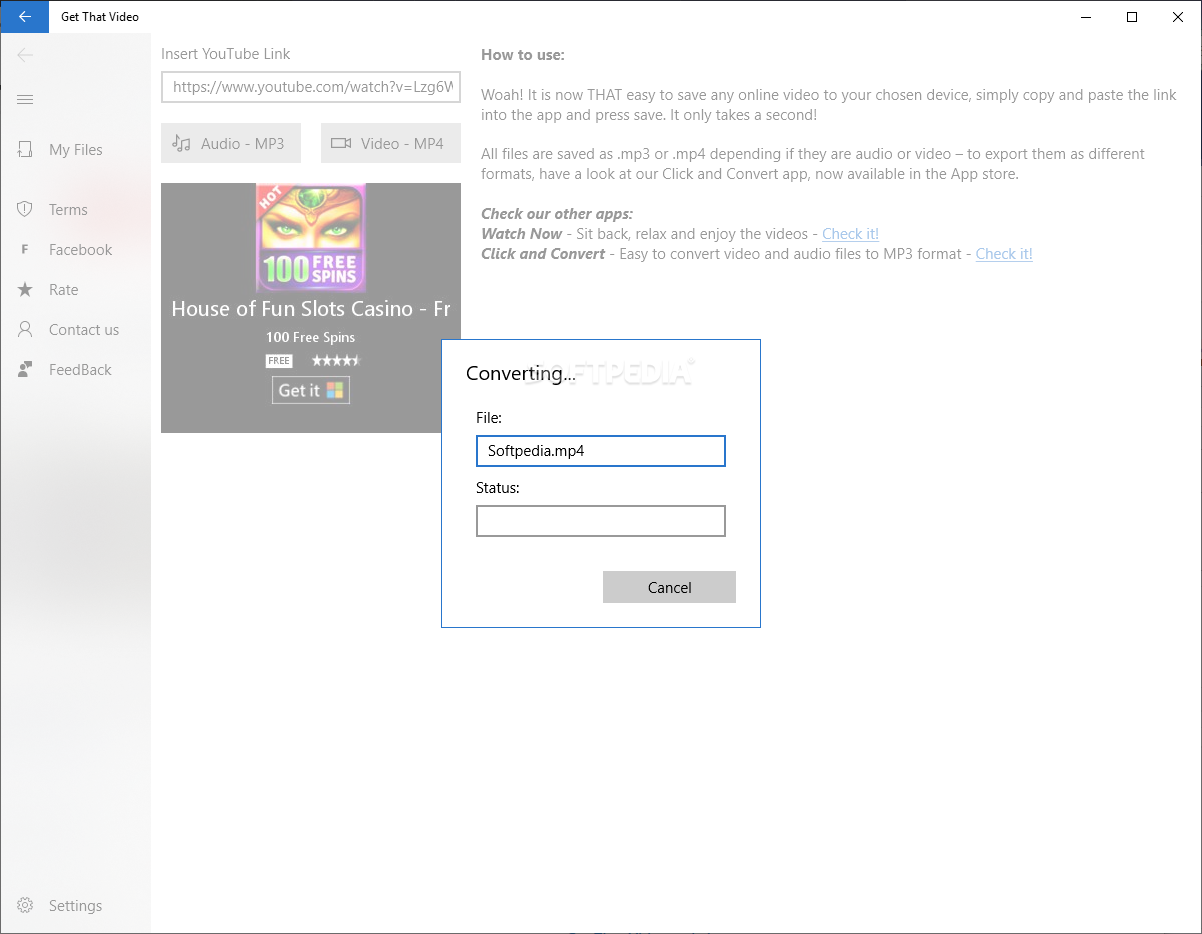Choose Video - MP4 download
The width and height of the screenshot is (1202, 934).
coord(391,143)
